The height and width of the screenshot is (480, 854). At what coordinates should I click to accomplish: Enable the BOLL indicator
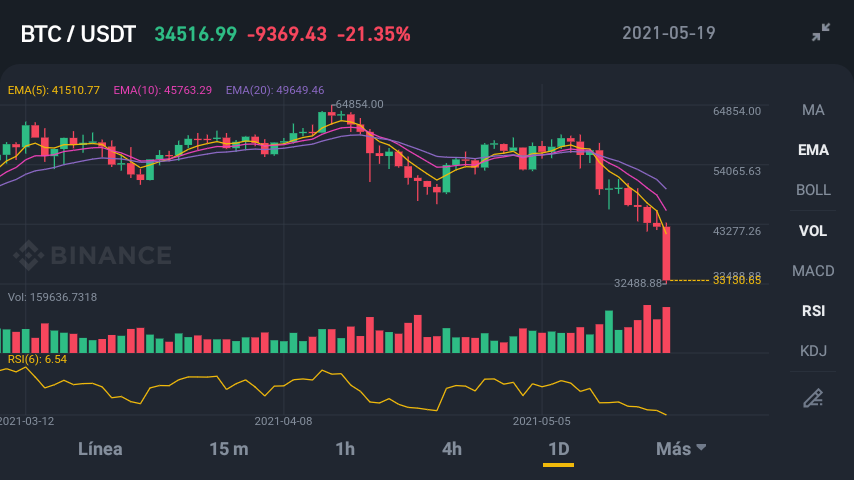pyautogui.click(x=813, y=190)
